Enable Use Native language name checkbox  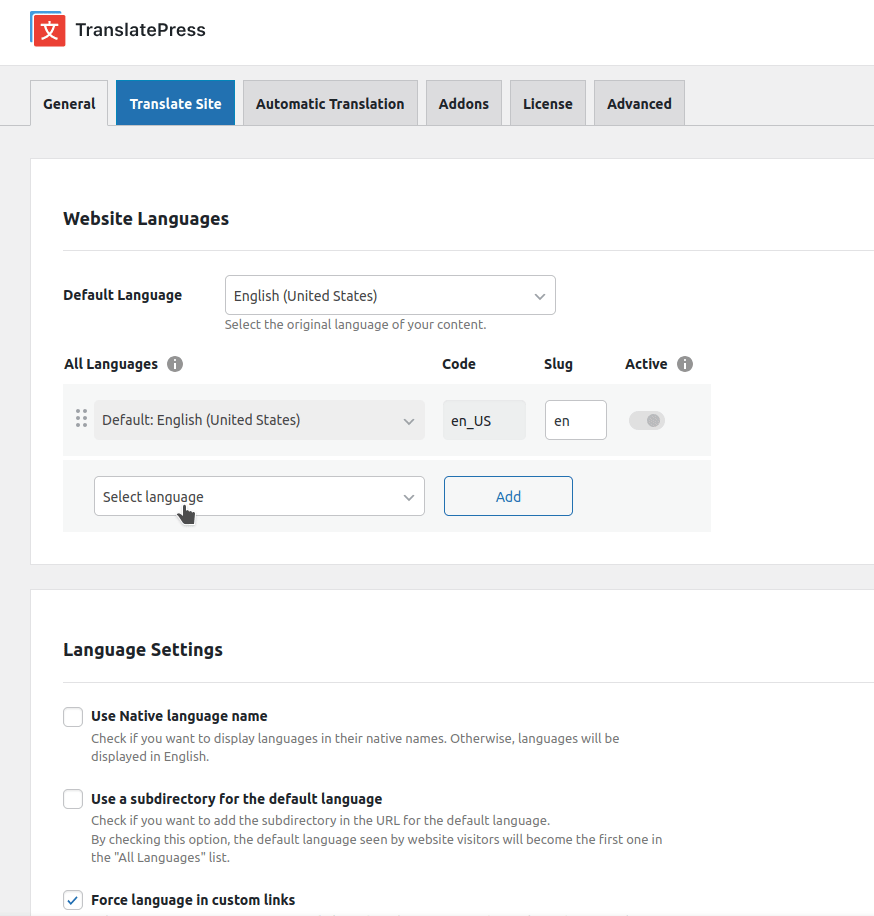[73, 717]
